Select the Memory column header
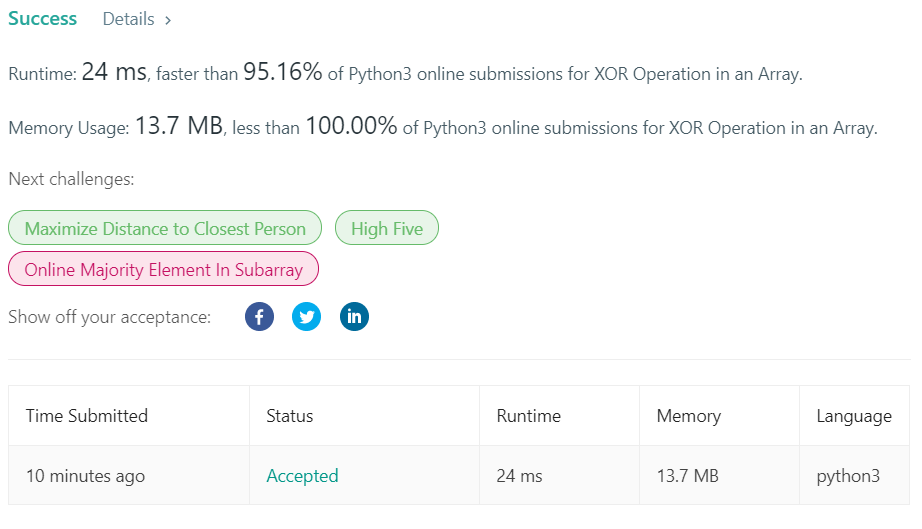This screenshot has height=529, width=922. 689,416
